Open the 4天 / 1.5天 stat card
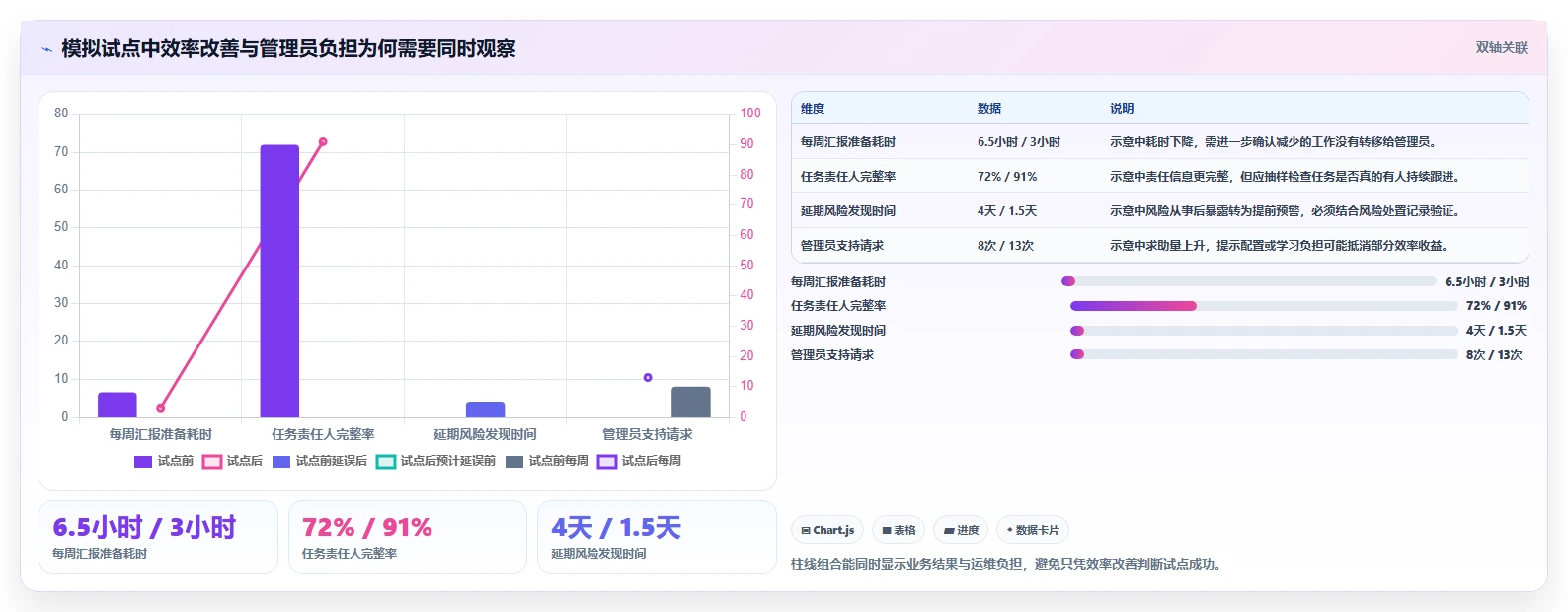1568x612 pixels. point(657,537)
